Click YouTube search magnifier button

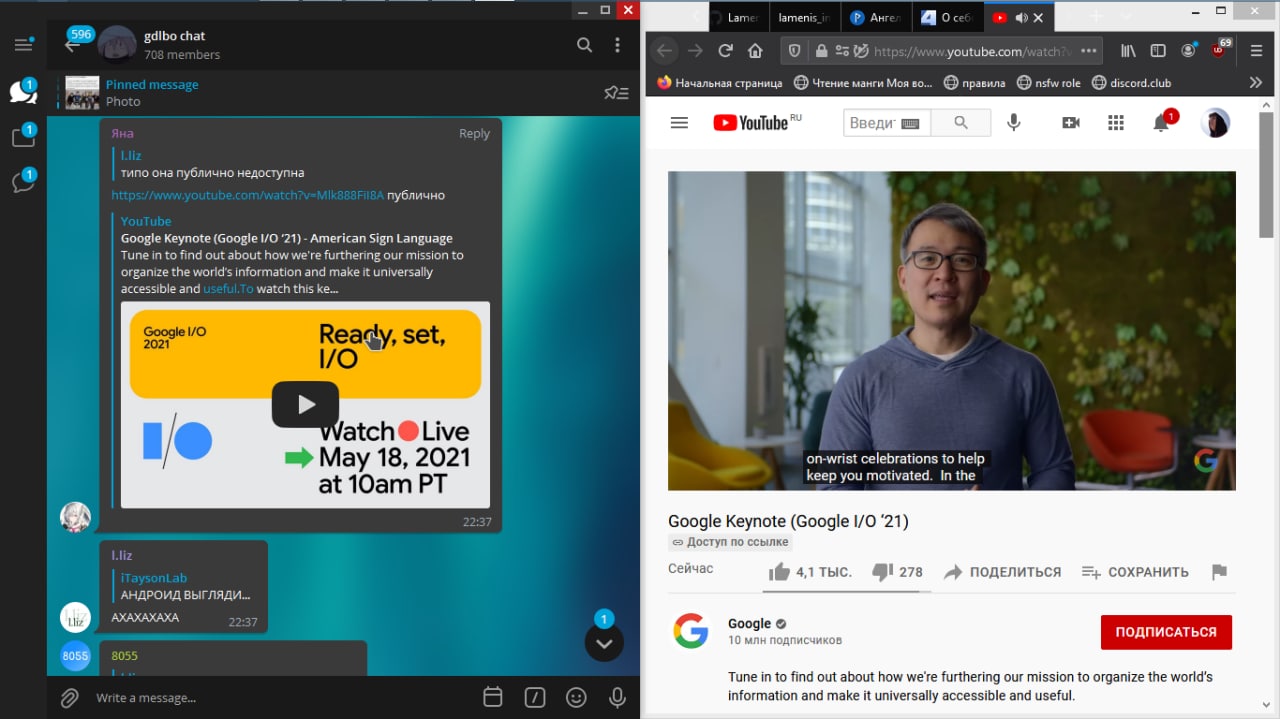[961, 123]
